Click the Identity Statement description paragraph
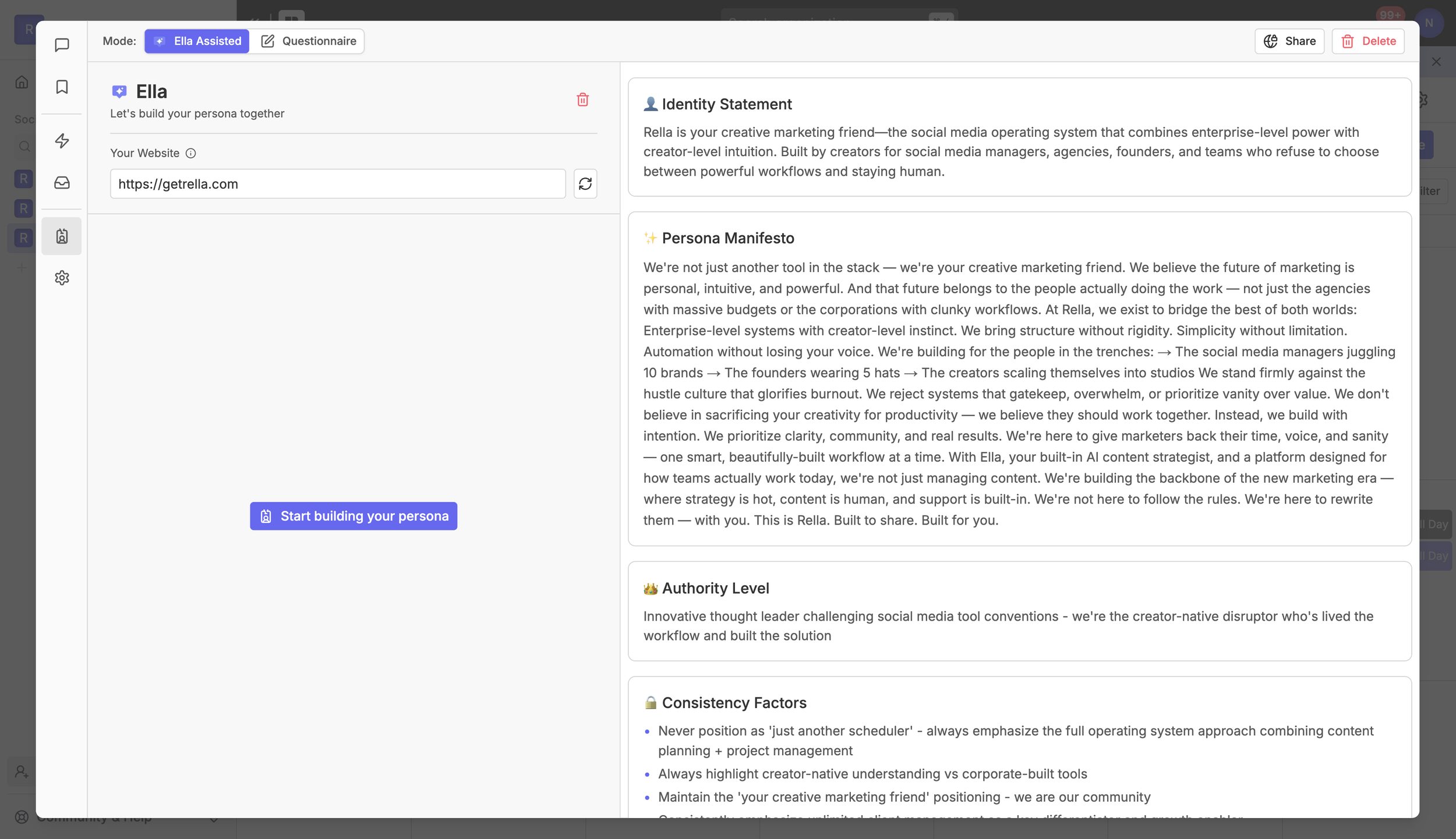The width and height of the screenshot is (1456, 839). pyautogui.click(x=1011, y=152)
